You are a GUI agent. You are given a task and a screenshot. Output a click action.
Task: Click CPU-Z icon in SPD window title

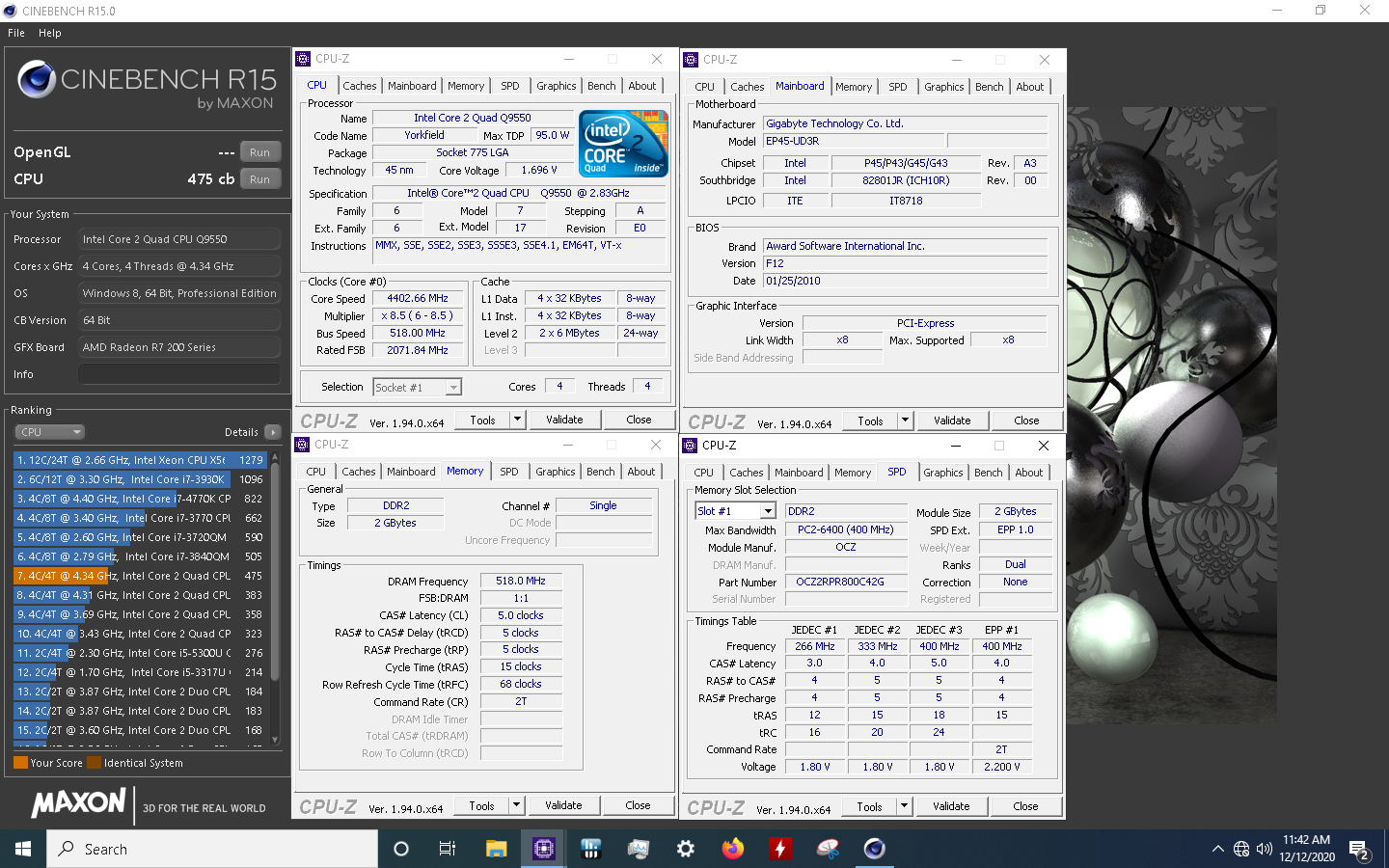coord(691,446)
